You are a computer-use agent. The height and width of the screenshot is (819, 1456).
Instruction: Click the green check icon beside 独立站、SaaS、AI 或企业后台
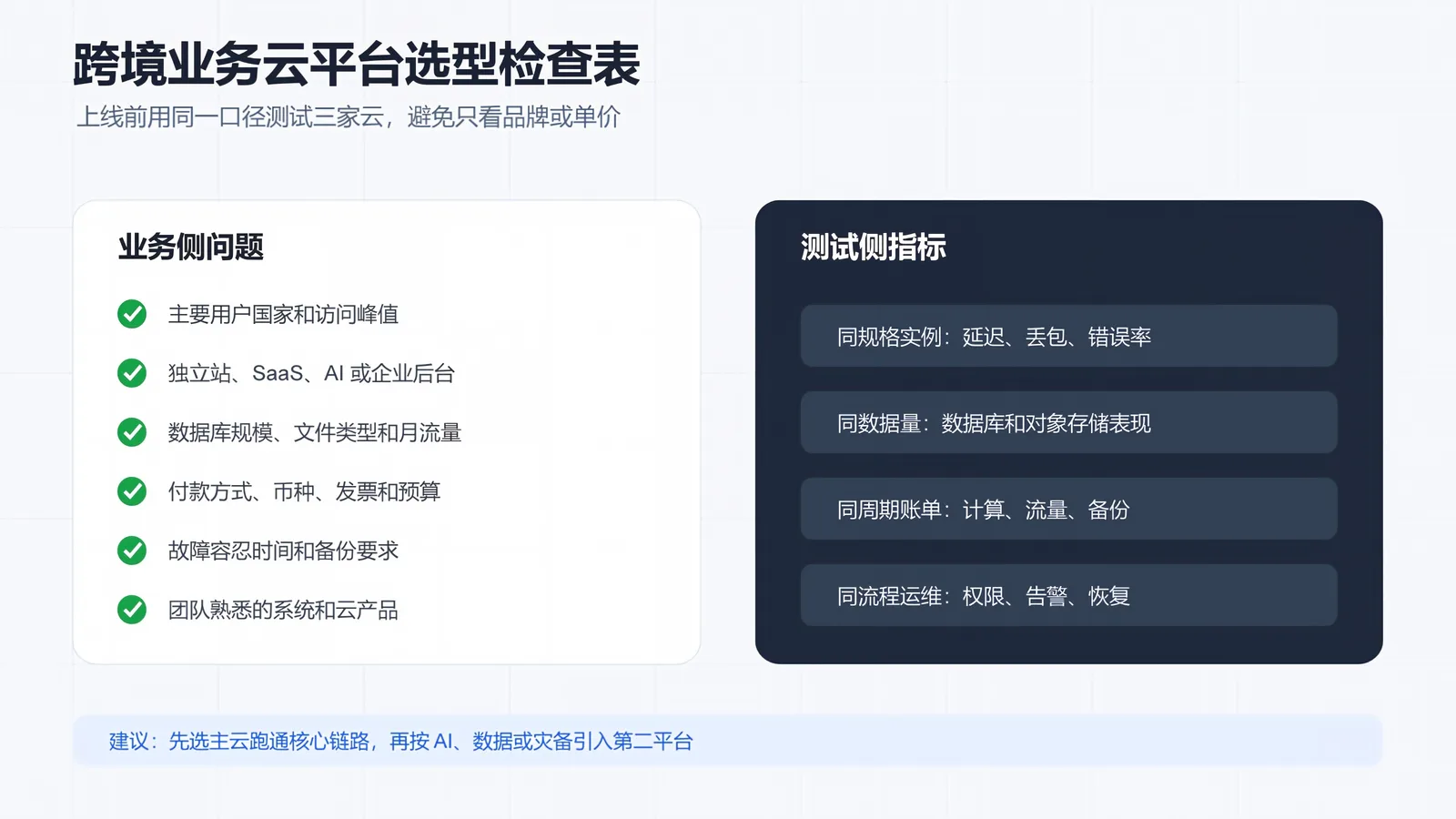(x=132, y=373)
